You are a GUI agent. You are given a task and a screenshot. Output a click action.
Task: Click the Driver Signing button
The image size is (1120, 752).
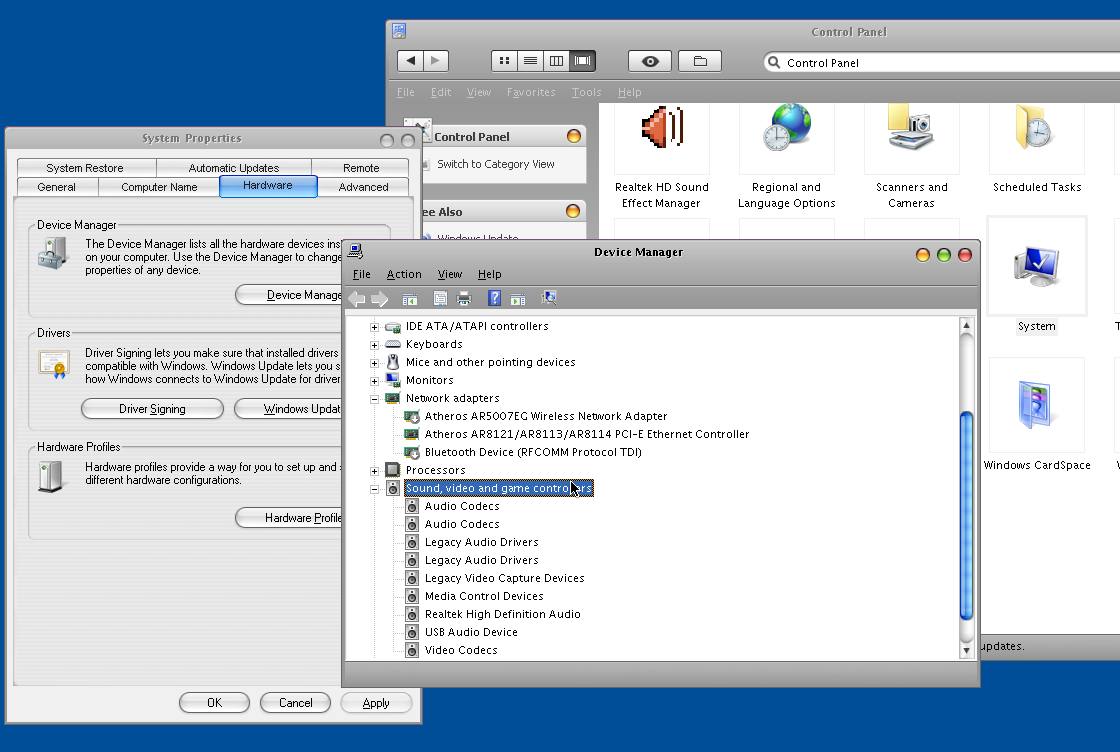coord(152,408)
